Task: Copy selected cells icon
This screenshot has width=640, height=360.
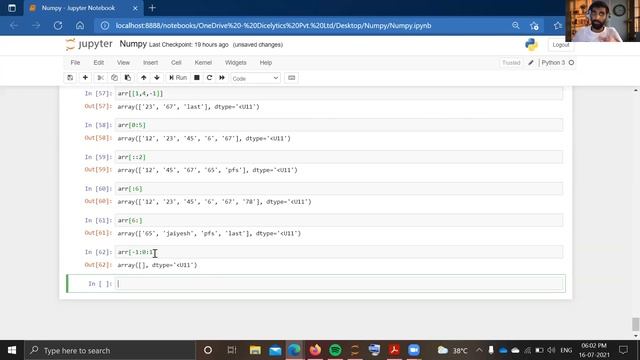Action: point(114,78)
